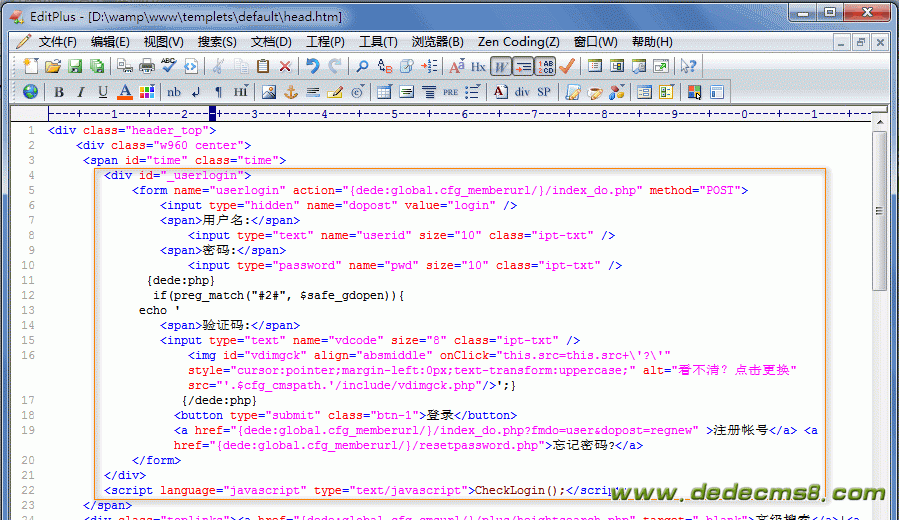
Task: Open the font size Aa dropdown
Action: (x=456, y=67)
